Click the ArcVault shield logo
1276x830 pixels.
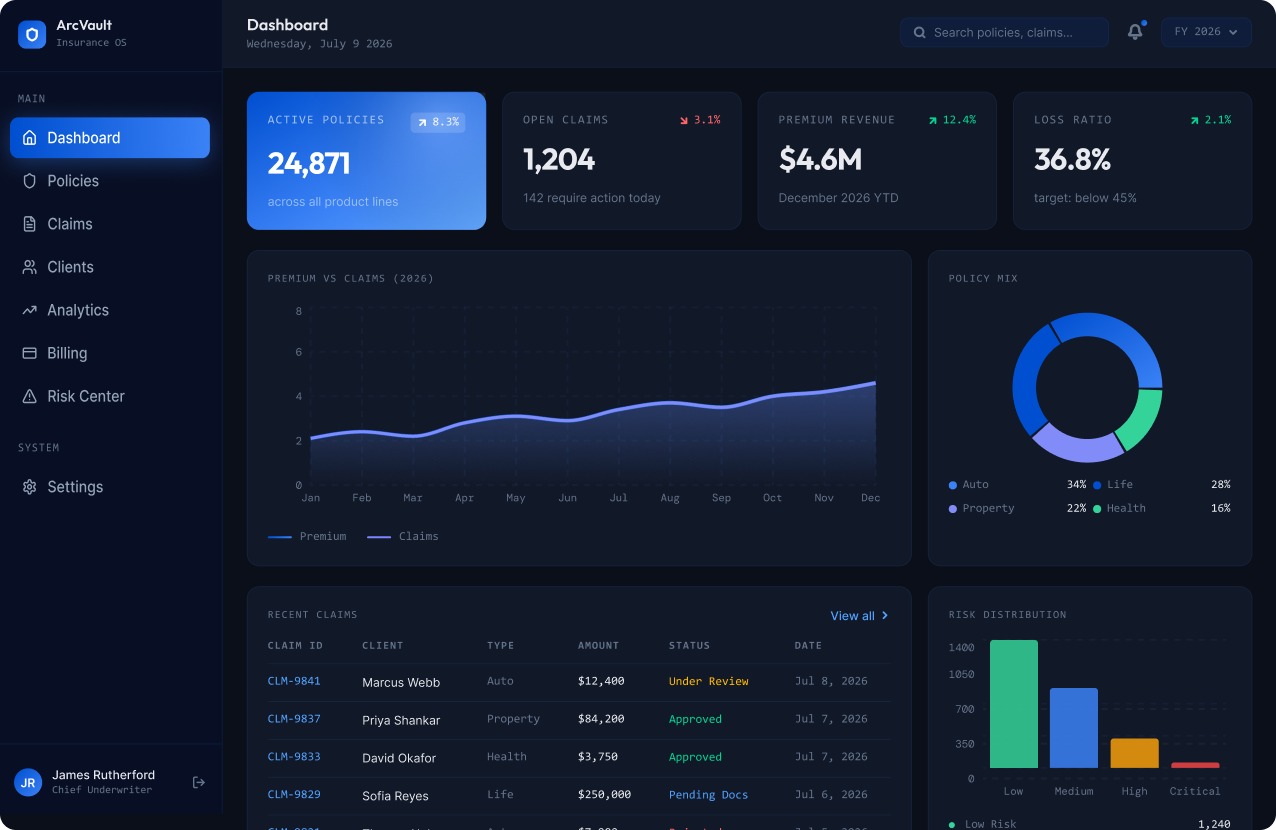[33, 35]
